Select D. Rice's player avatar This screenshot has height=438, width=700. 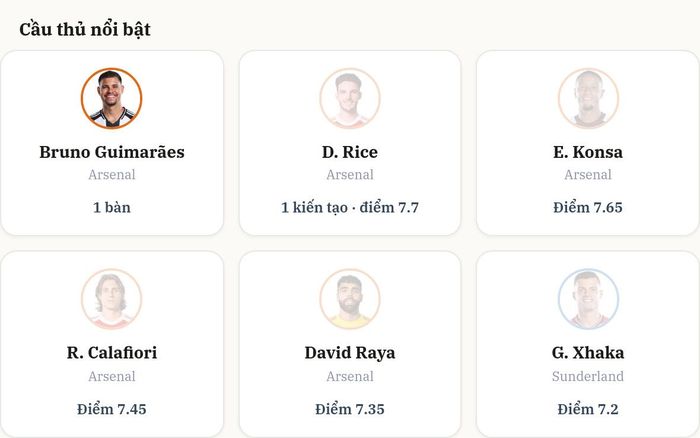[x=350, y=98]
